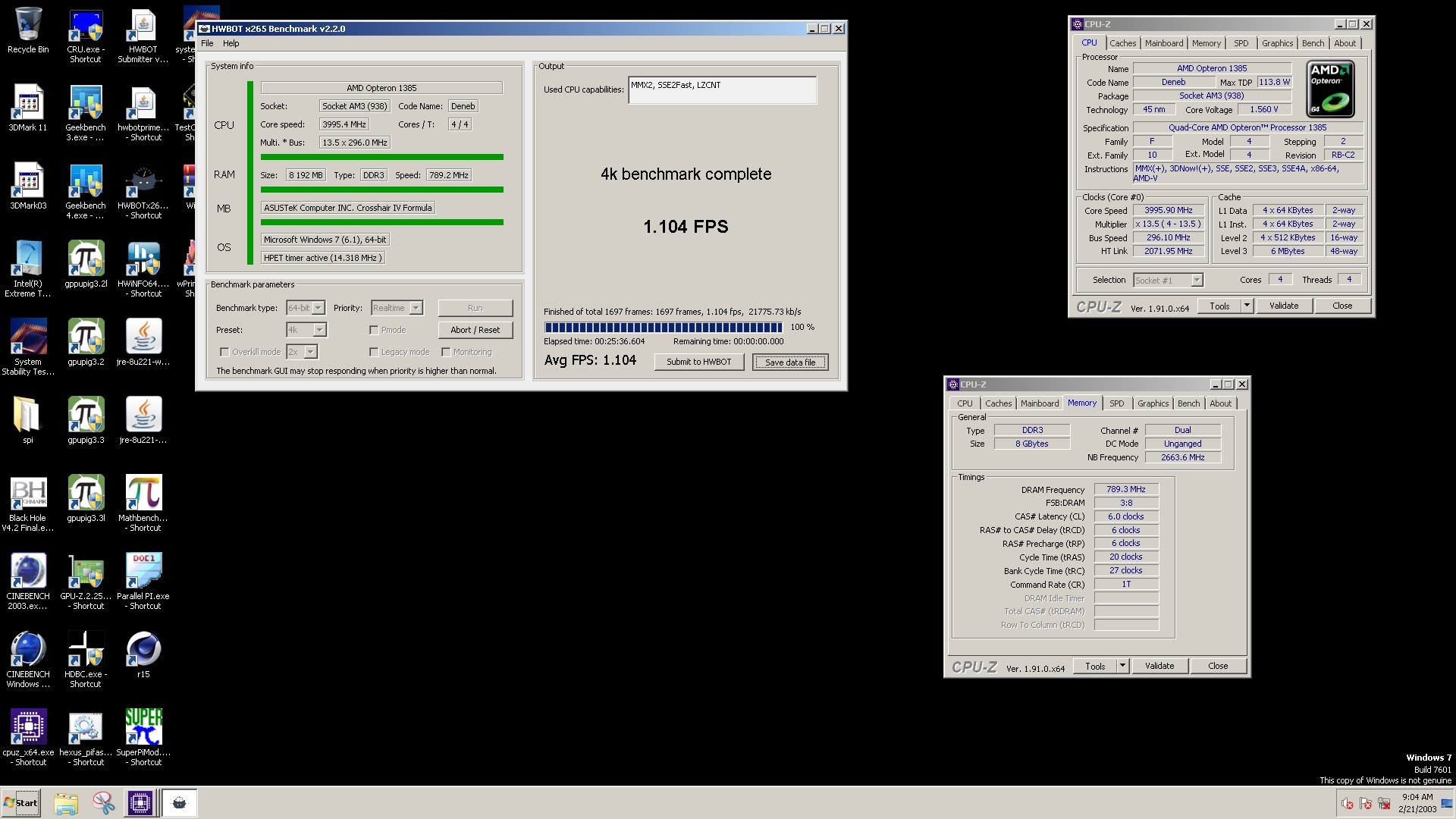Open hexus_pifast shortcut icon
This screenshot has width=1456, height=819.
(x=86, y=739)
